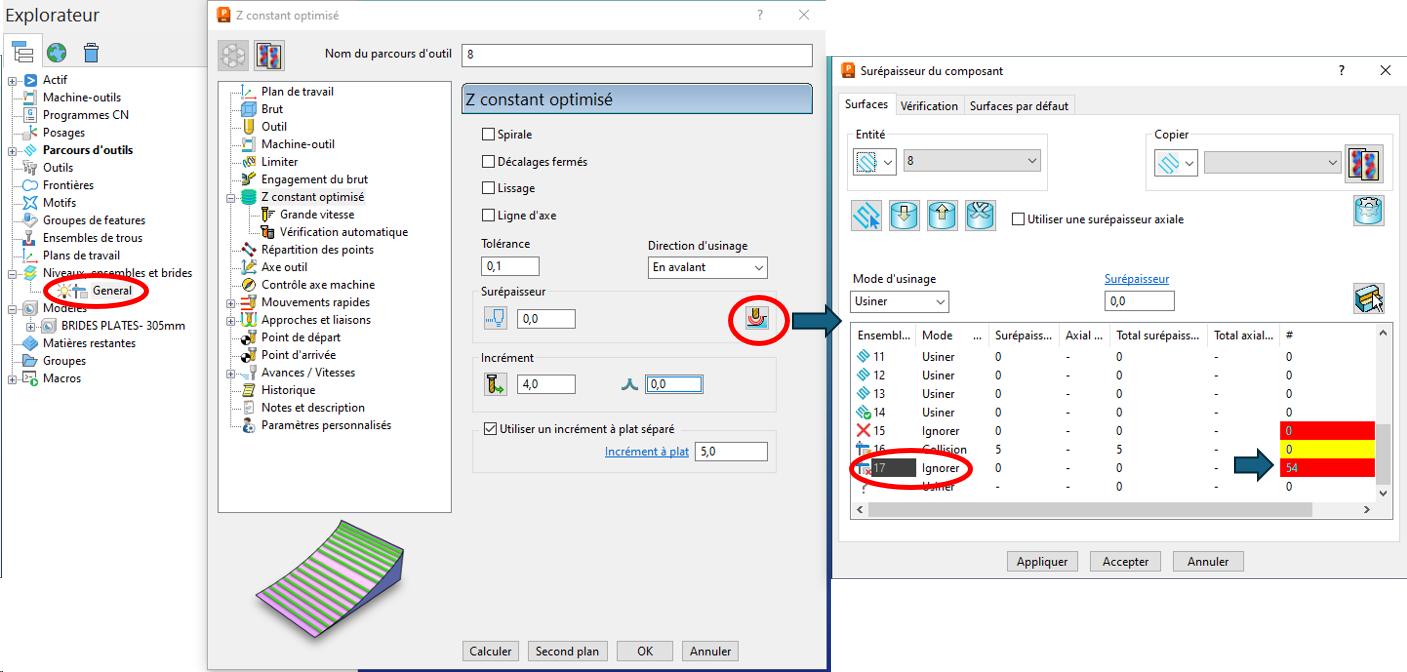The width and height of the screenshot is (1407, 672).
Task: Click the stepdown tool icon under Incrément
Action: point(495,384)
